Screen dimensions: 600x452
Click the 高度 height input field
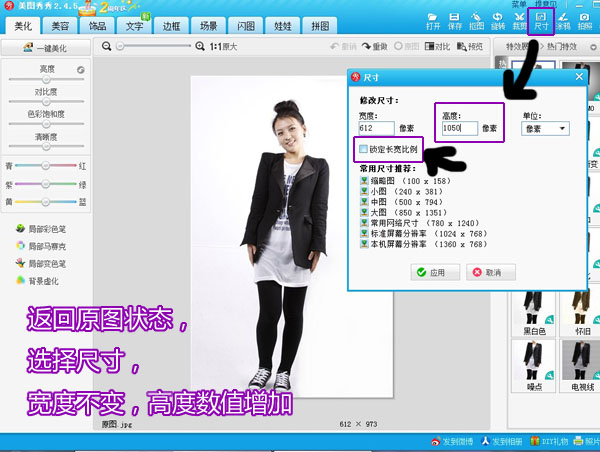tap(456, 128)
